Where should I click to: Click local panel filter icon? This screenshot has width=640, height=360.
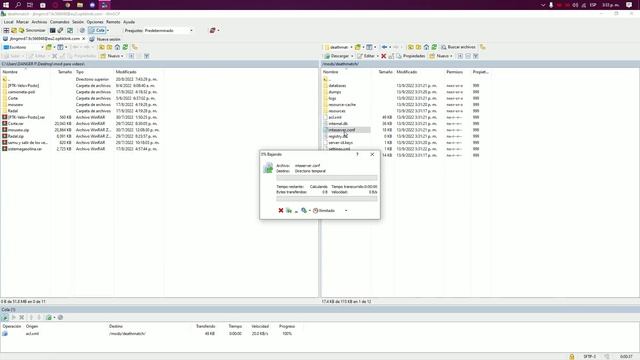[x=147, y=56]
